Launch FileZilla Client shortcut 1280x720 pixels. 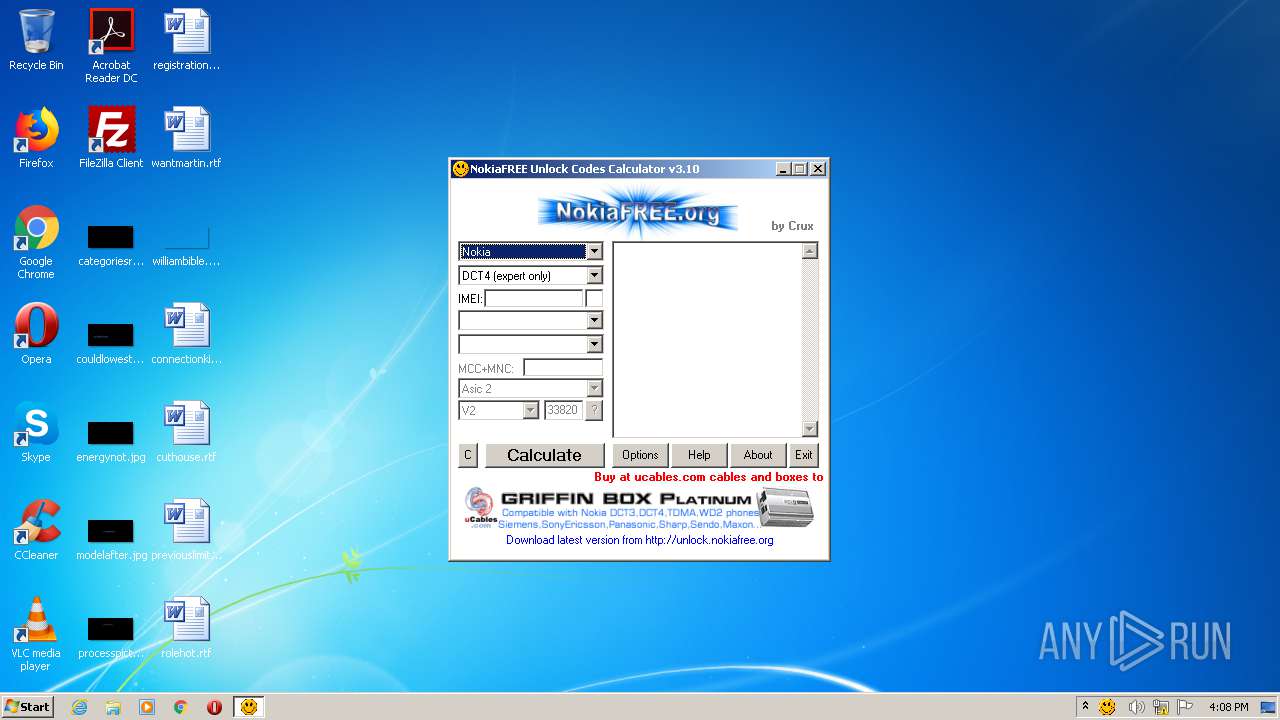111,138
